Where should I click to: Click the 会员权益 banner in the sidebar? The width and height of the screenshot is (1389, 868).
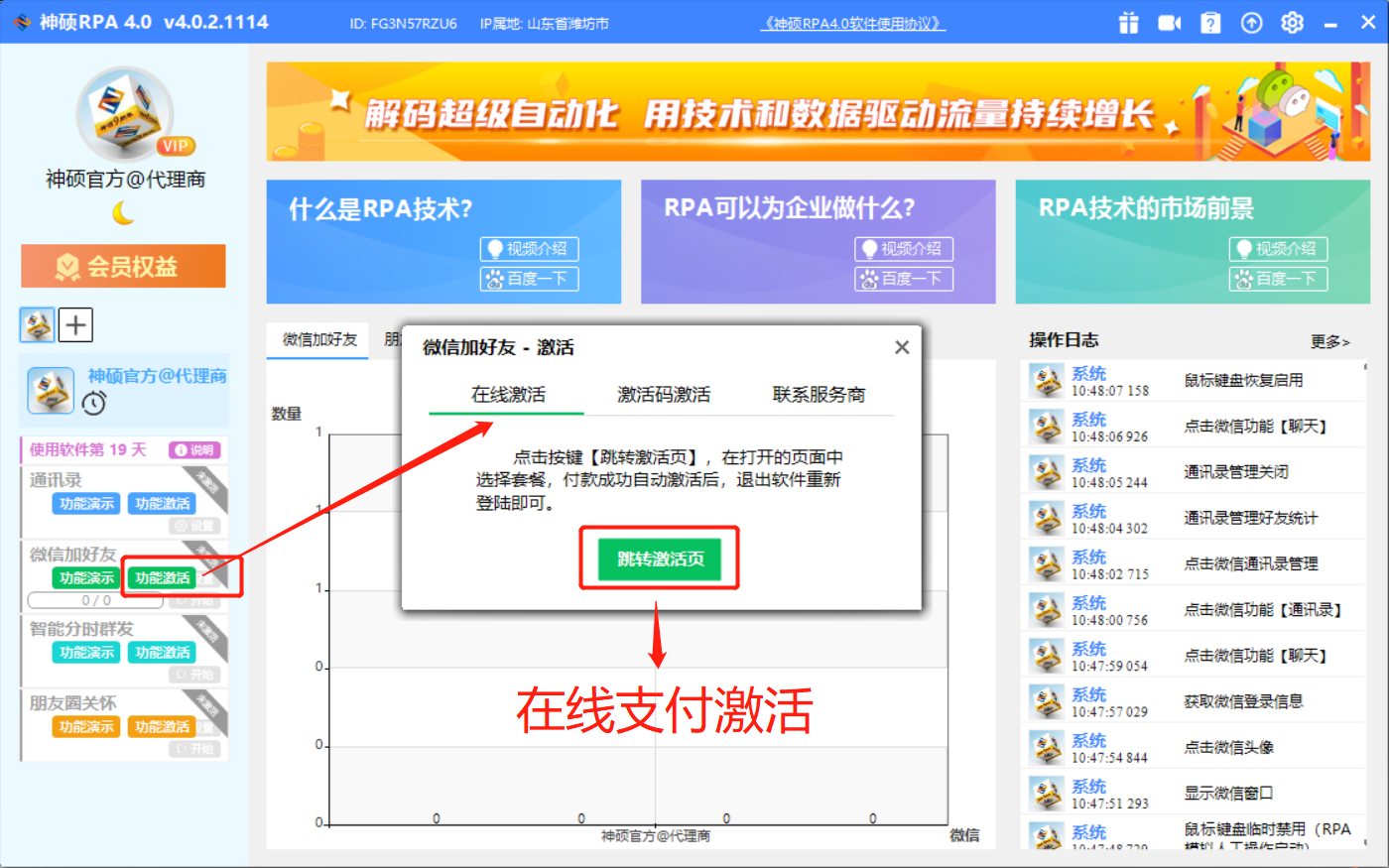pyautogui.click(x=123, y=266)
